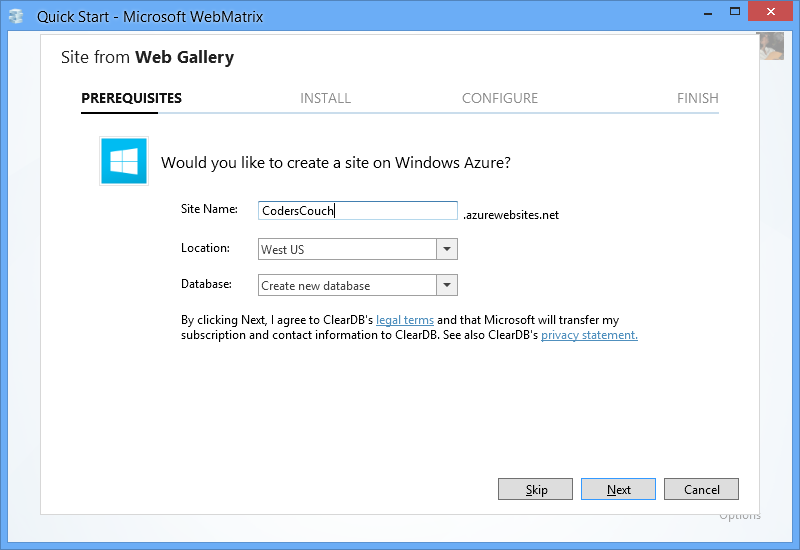Click the 'Site Name:' label

209,209
